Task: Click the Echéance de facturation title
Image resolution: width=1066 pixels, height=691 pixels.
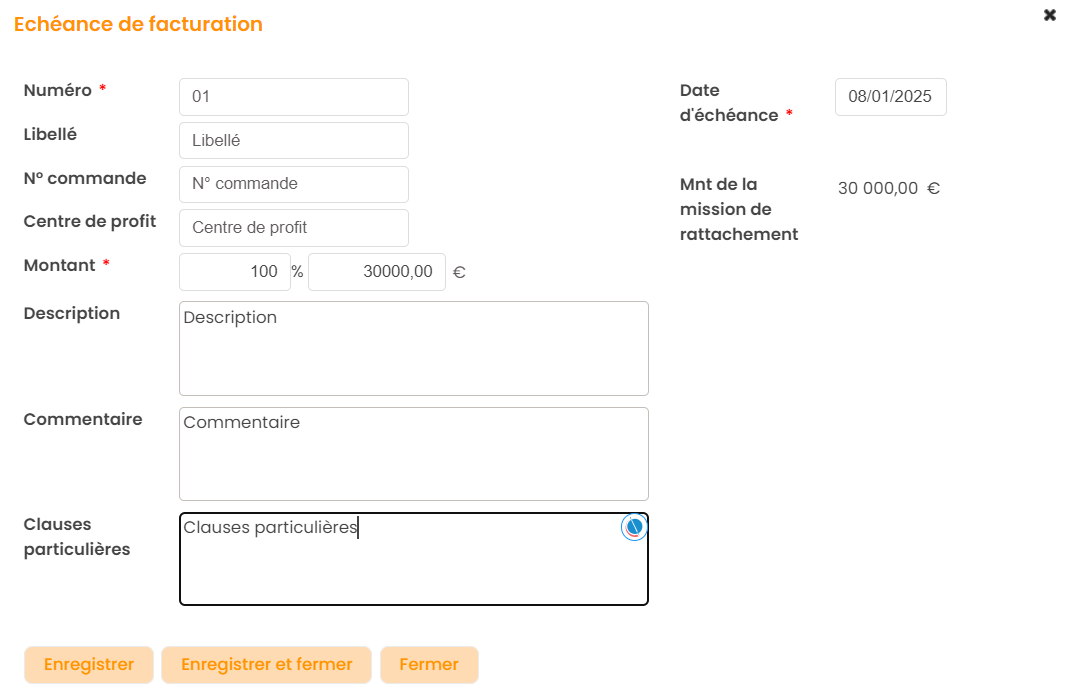Action: [x=138, y=24]
